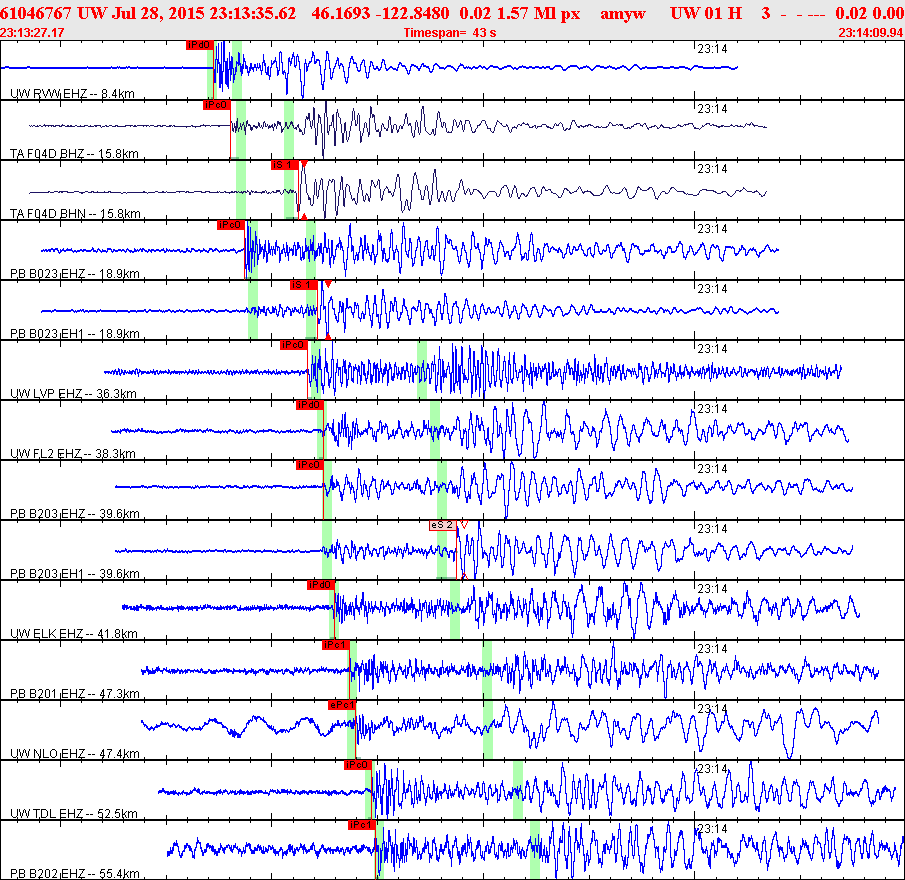Click the start time 23:13:27.17 label
Image resolution: width=905 pixels, height=880 pixels.
pyautogui.click(x=33, y=33)
